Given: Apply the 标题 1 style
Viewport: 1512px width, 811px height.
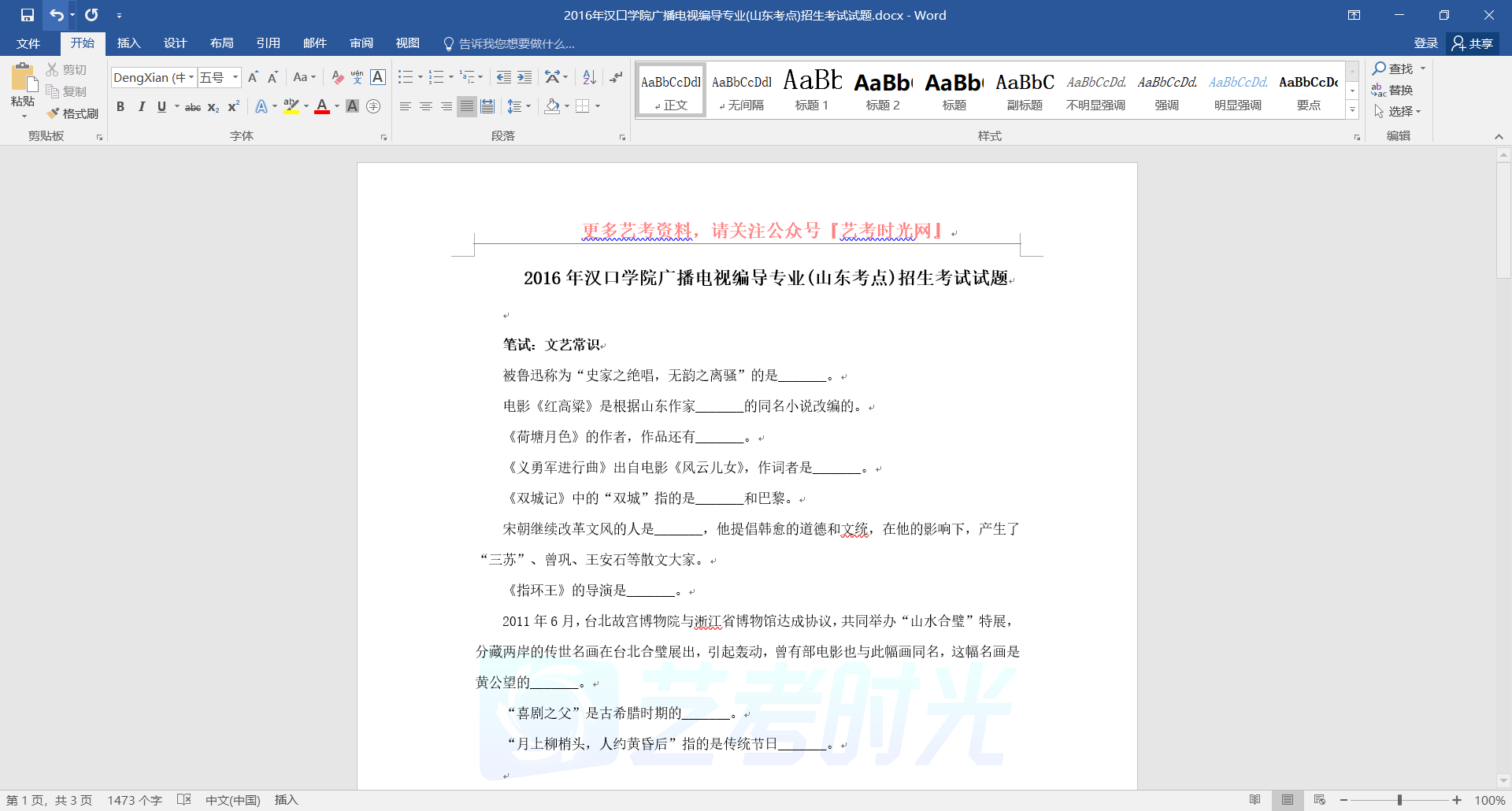Looking at the screenshot, I should click(x=812, y=90).
